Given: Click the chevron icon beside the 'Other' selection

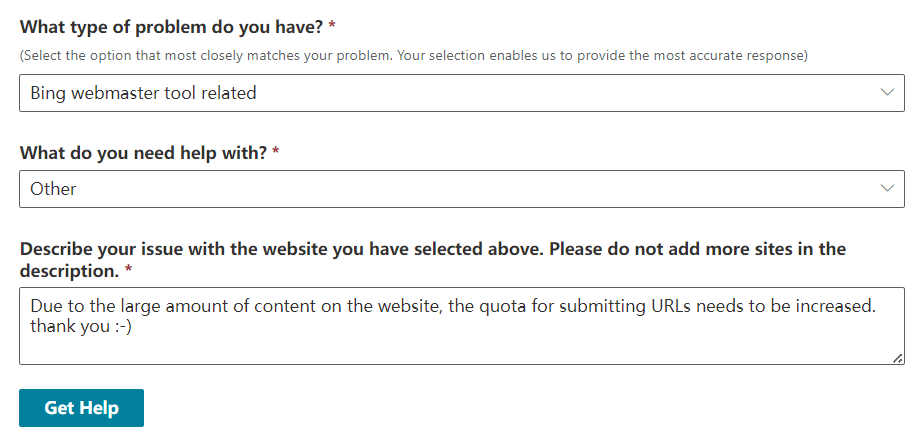Looking at the screenshot, I should [x=887, y=188].
